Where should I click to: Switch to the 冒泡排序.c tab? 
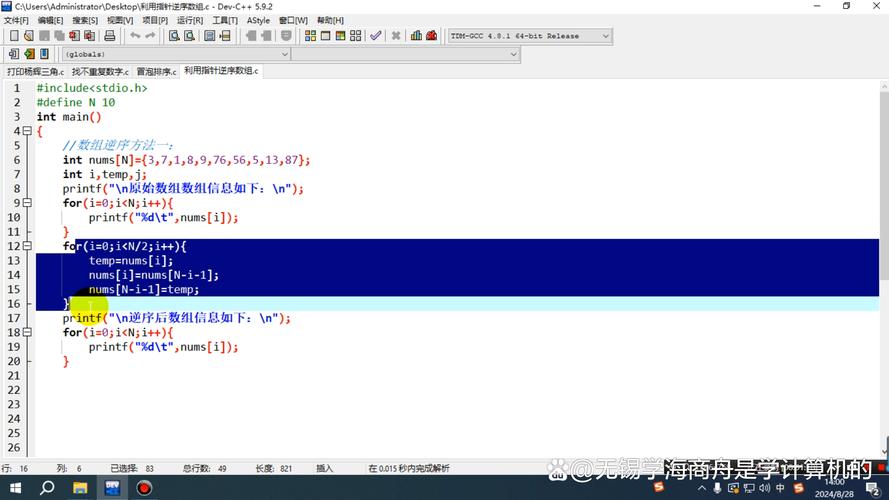tap(155, 72)
